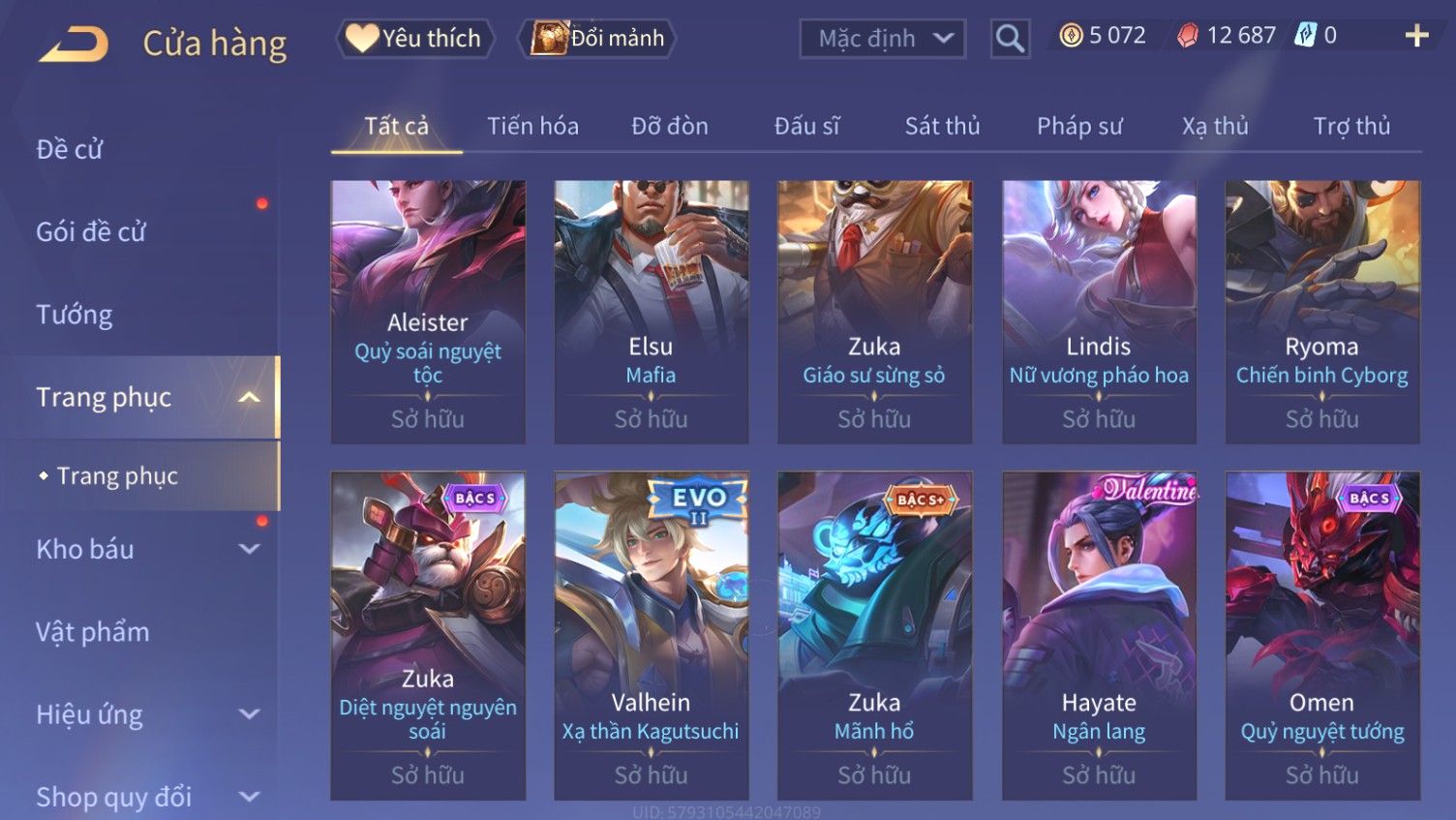
Task: Select the Sát thủ tab
Action: [x=942, y=126]
